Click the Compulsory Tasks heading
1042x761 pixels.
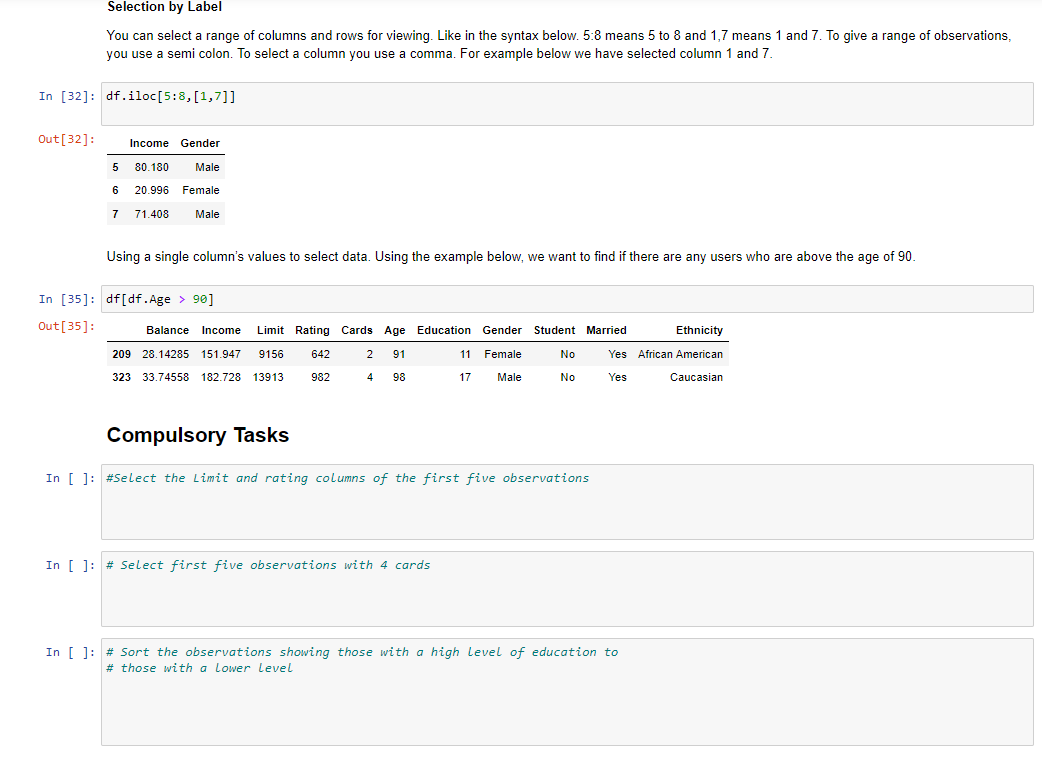197,435
